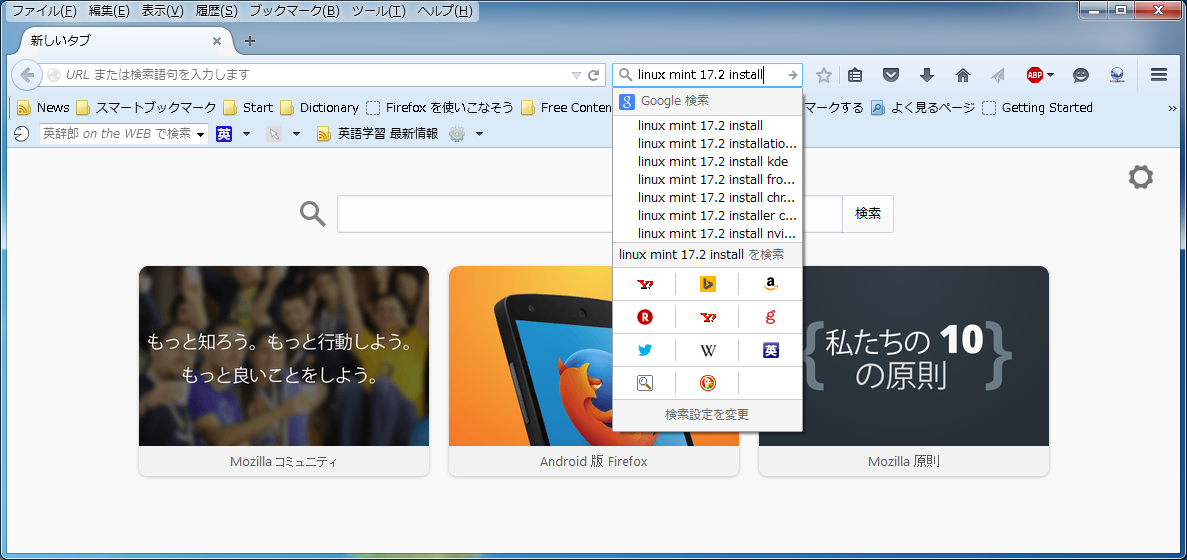Reload the page with the refresh icon
This screenshot has width=1187, height=560.
(594, 75)
